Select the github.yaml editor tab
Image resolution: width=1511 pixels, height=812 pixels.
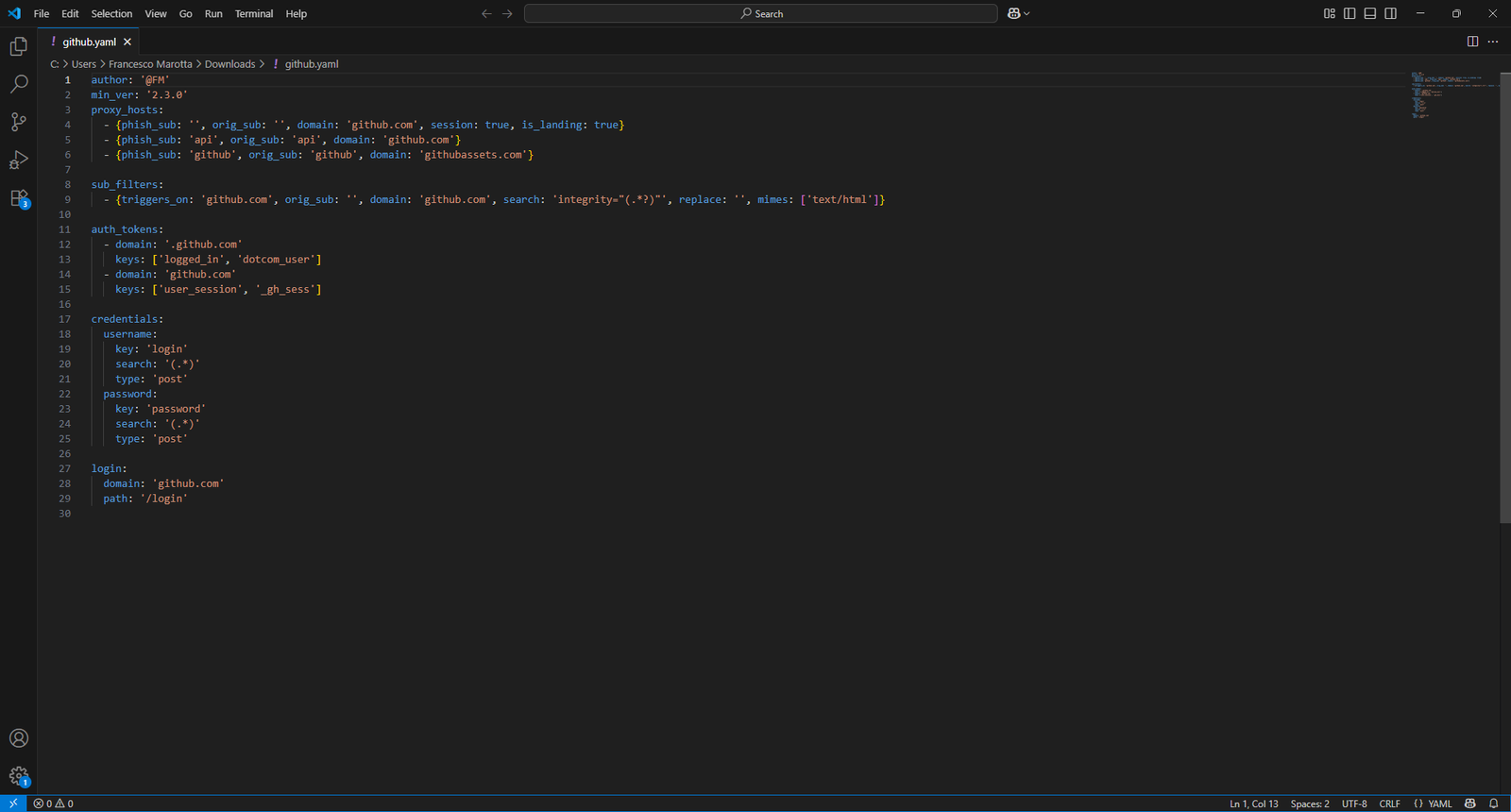click(89, 42)
